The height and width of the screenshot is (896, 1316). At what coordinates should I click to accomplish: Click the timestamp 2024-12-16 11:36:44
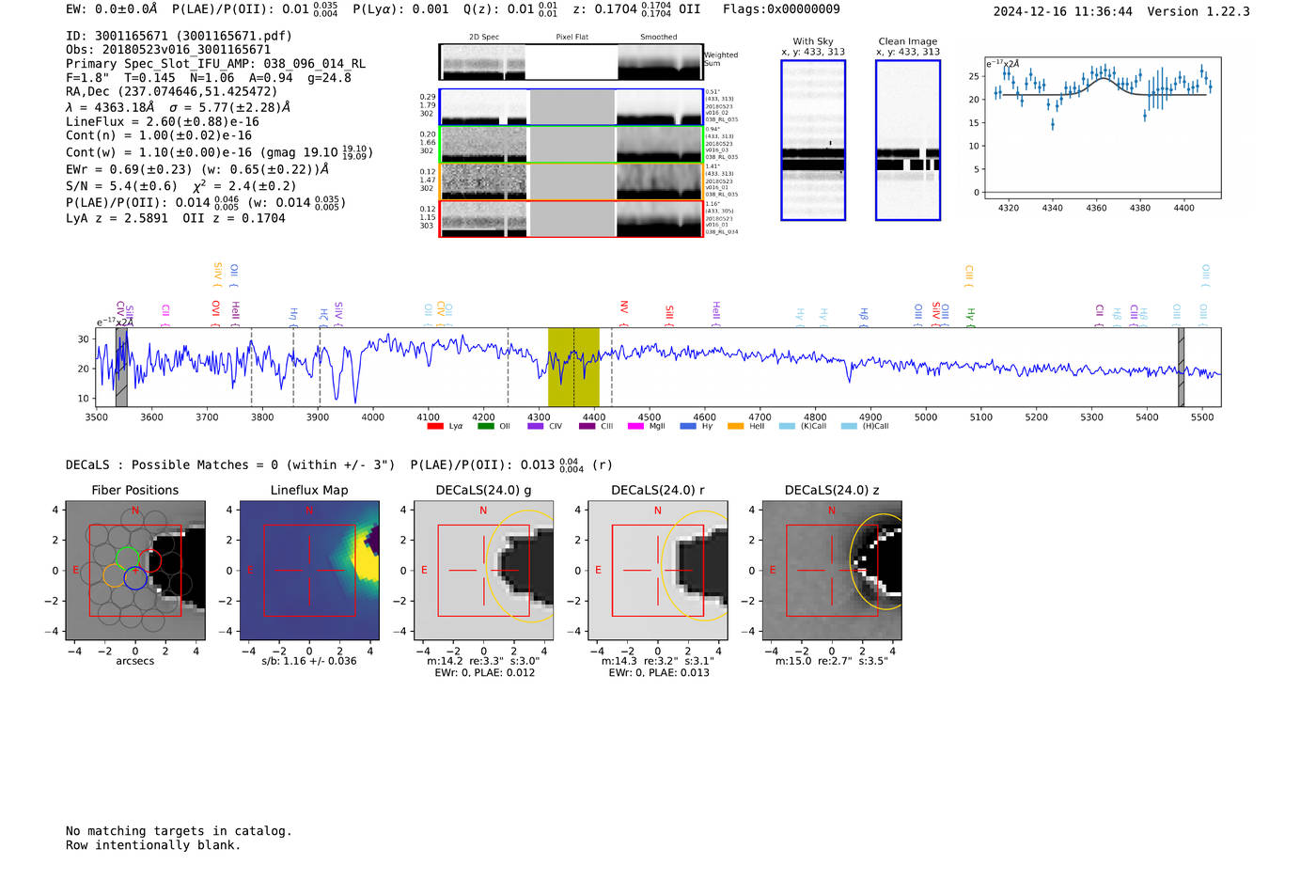pyautogui.click(x=1063, y=11)
